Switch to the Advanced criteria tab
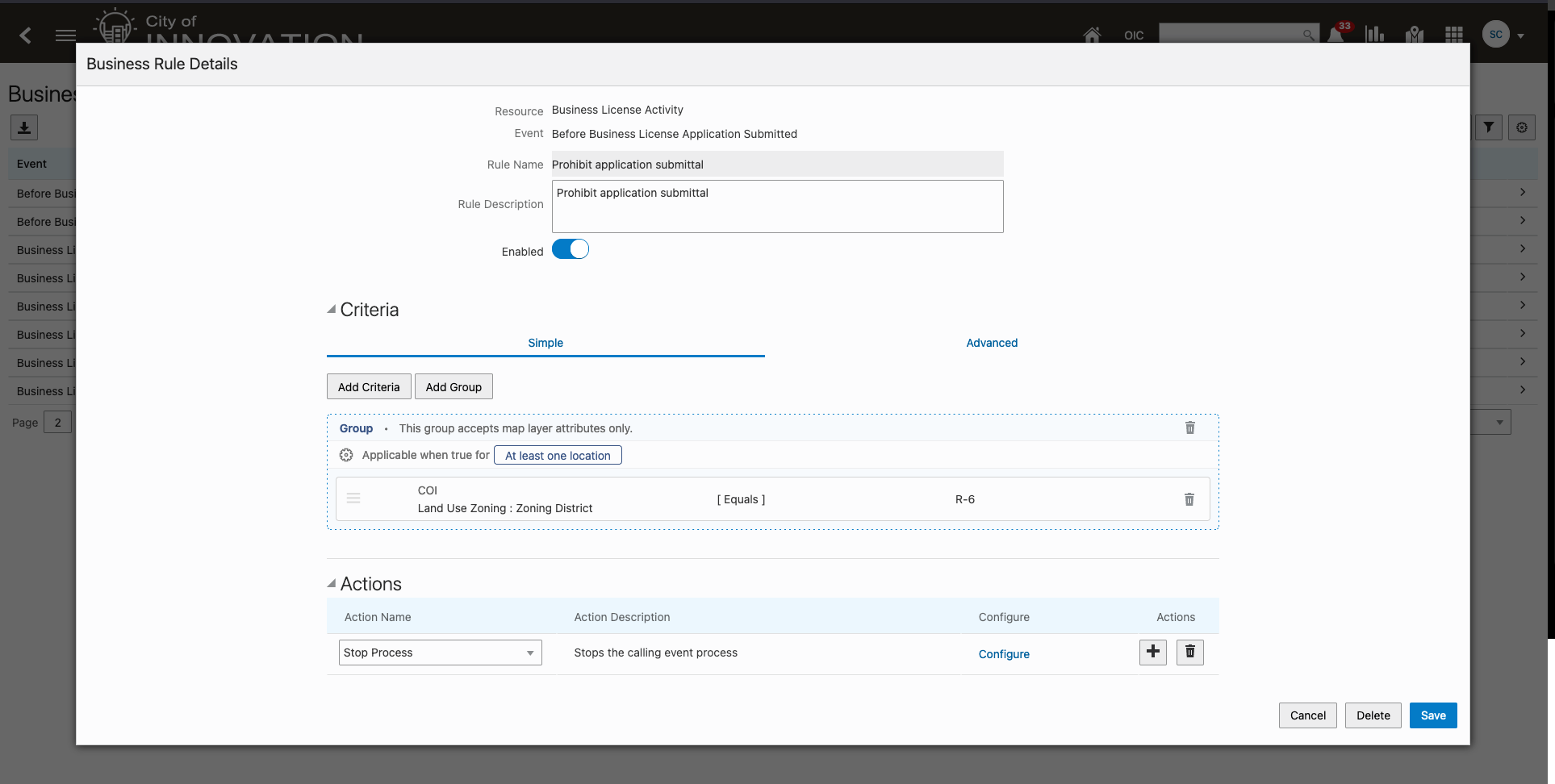1555x784 pixels. pos(992,343)
